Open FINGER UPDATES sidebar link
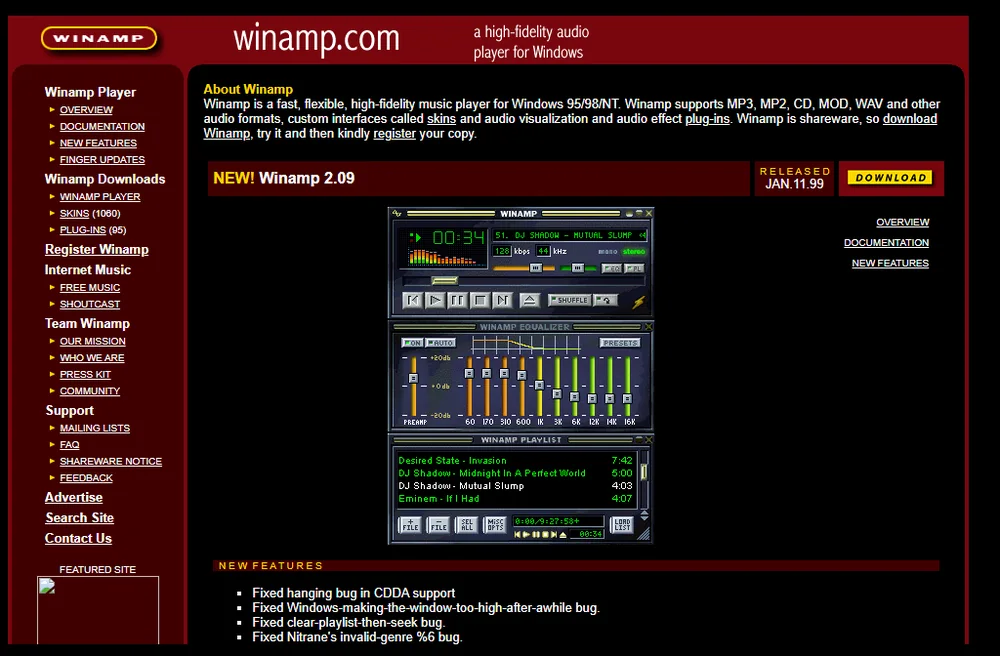The height and width of the screenshot is (656, 1000). [102, 159]
